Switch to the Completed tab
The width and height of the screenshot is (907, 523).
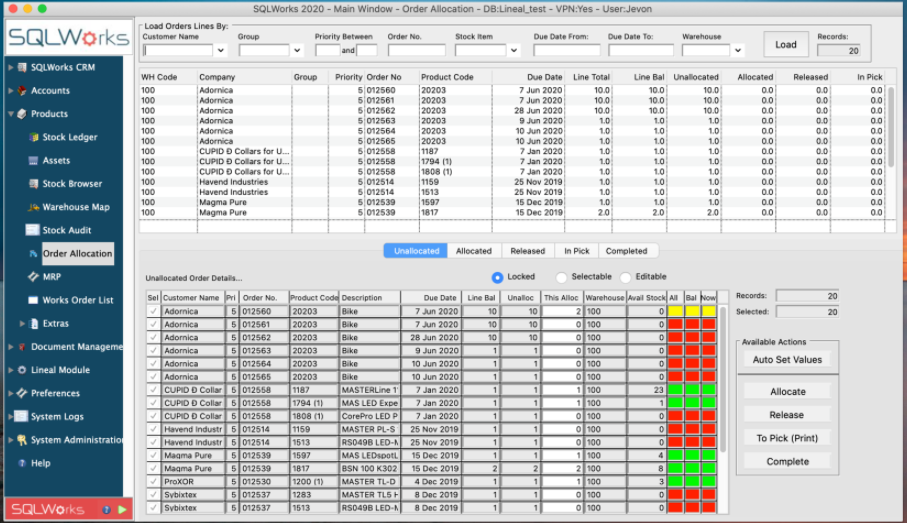pyautogui.click(x=626, y=251)
